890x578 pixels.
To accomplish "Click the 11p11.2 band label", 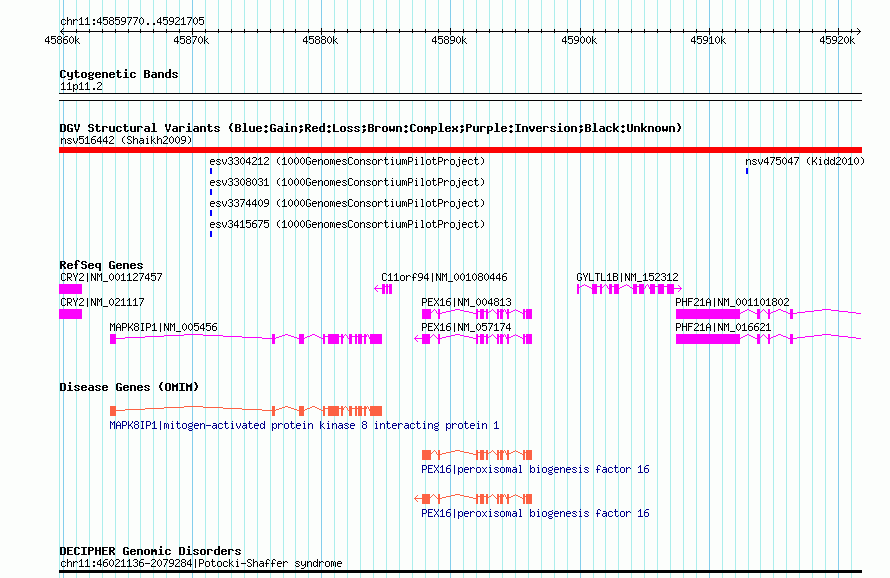I will 81,86.
